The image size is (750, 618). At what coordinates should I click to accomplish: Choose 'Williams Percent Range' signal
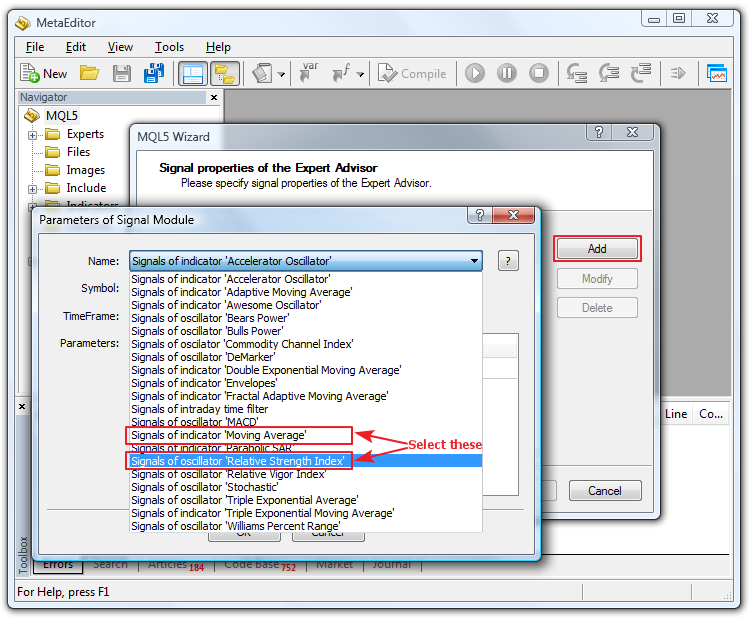[306, 526]
